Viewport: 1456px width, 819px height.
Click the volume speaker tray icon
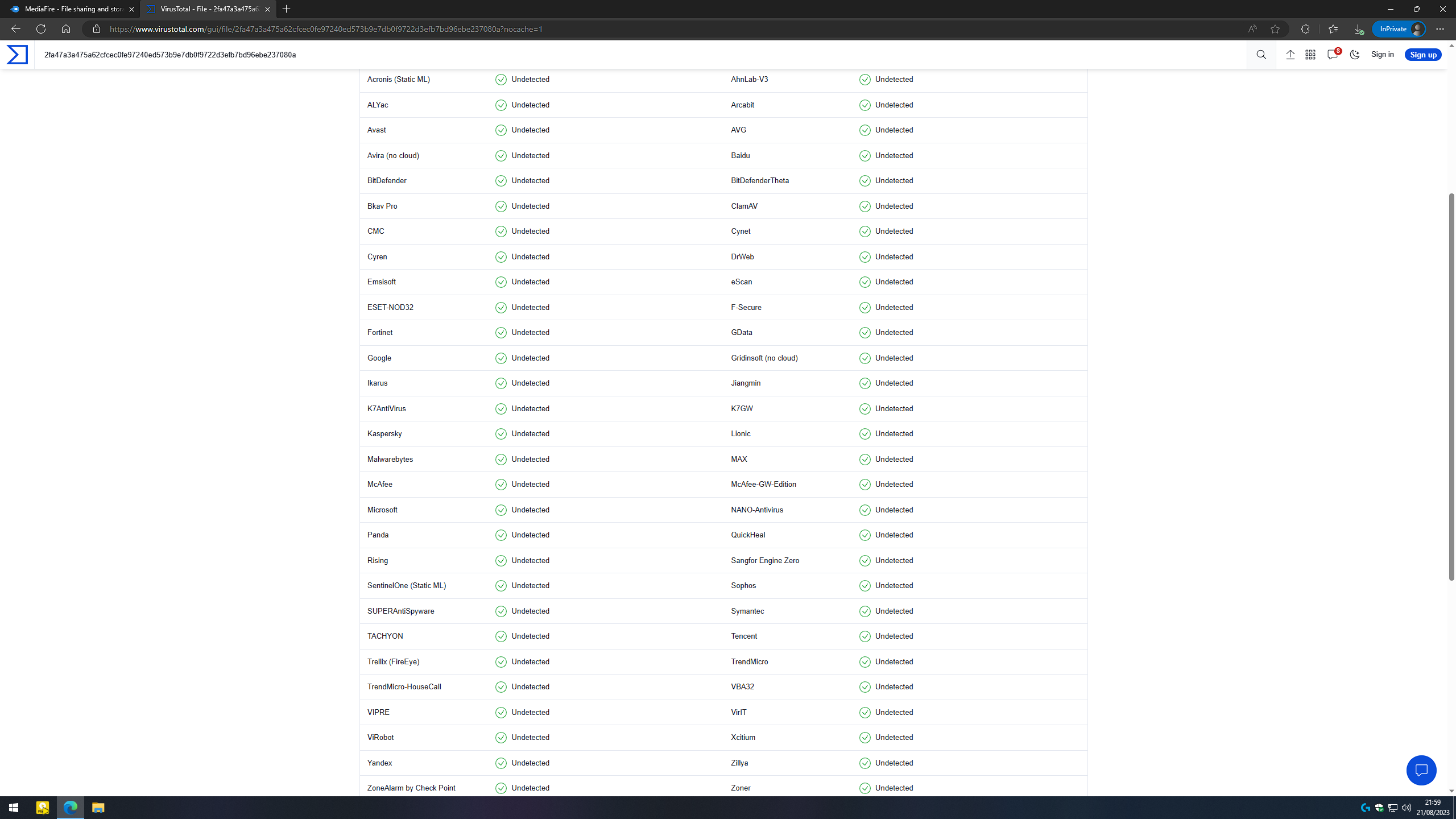pos(1407,808)
